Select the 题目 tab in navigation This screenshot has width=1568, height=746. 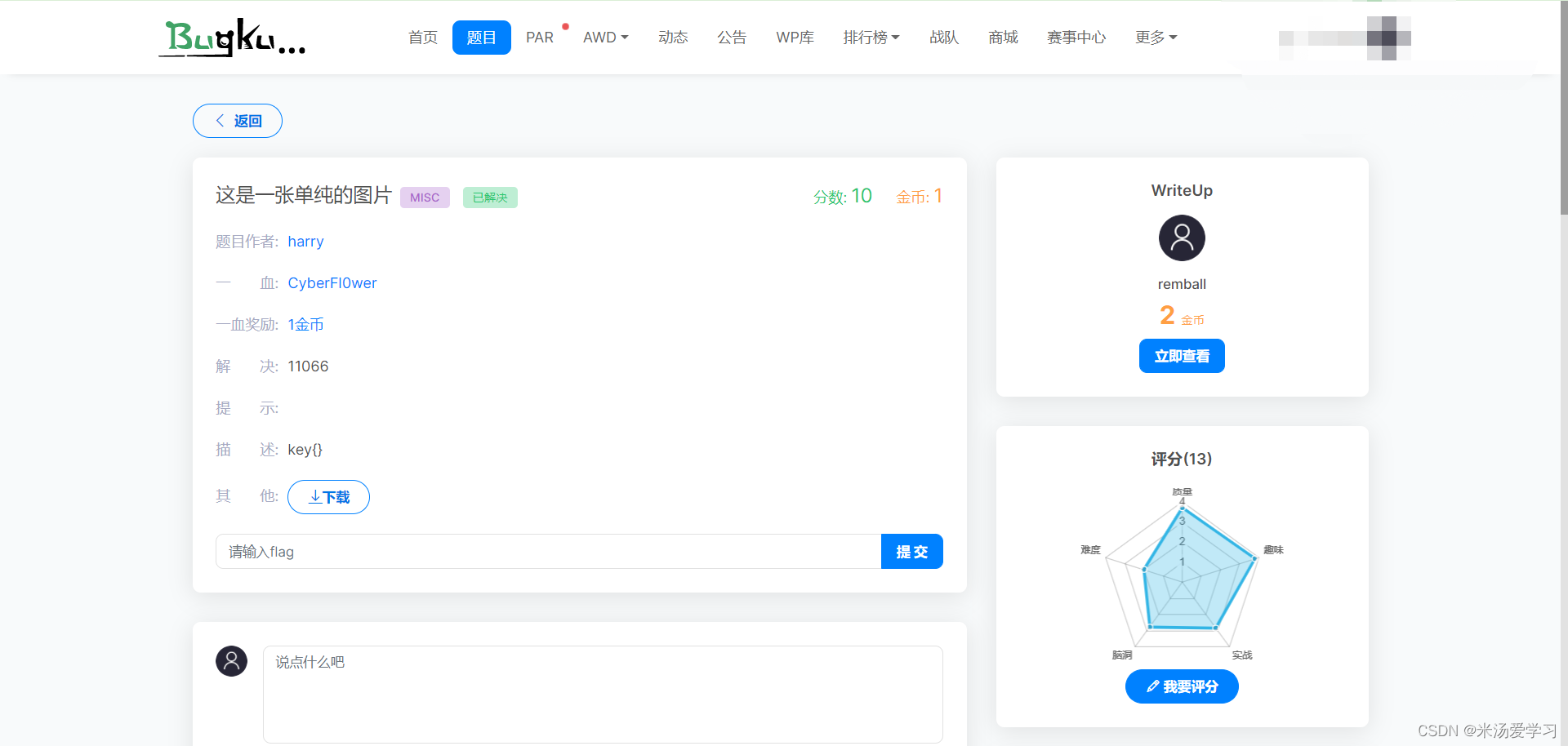[x=482, y=38]
